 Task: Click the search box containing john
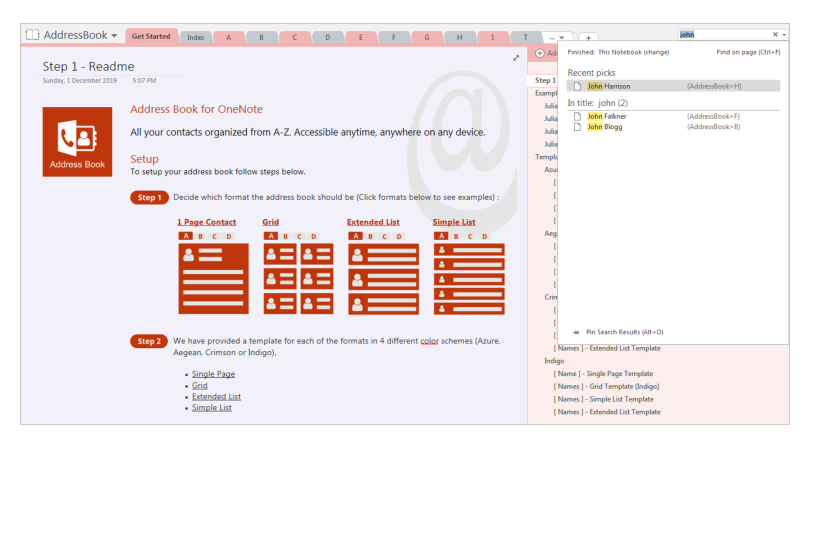click(x=724, y=35)
